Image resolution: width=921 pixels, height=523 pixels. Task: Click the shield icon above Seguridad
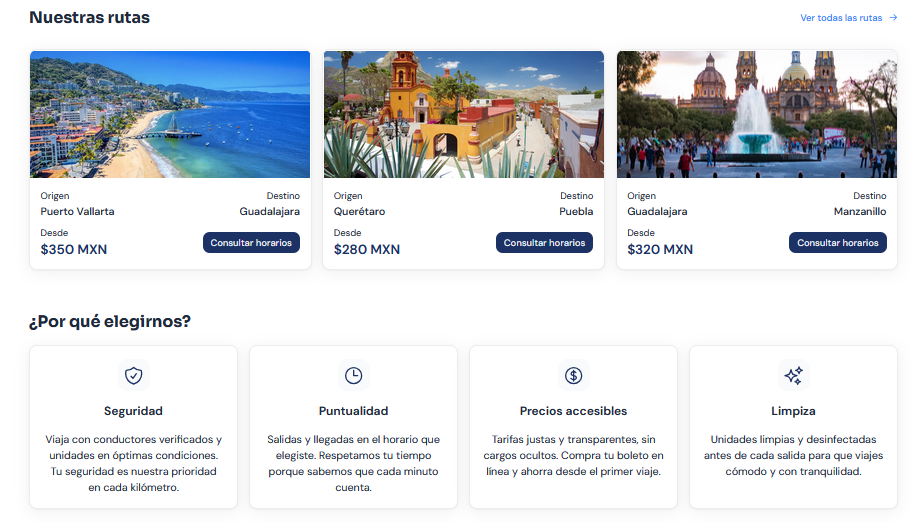tap(133, 376)
